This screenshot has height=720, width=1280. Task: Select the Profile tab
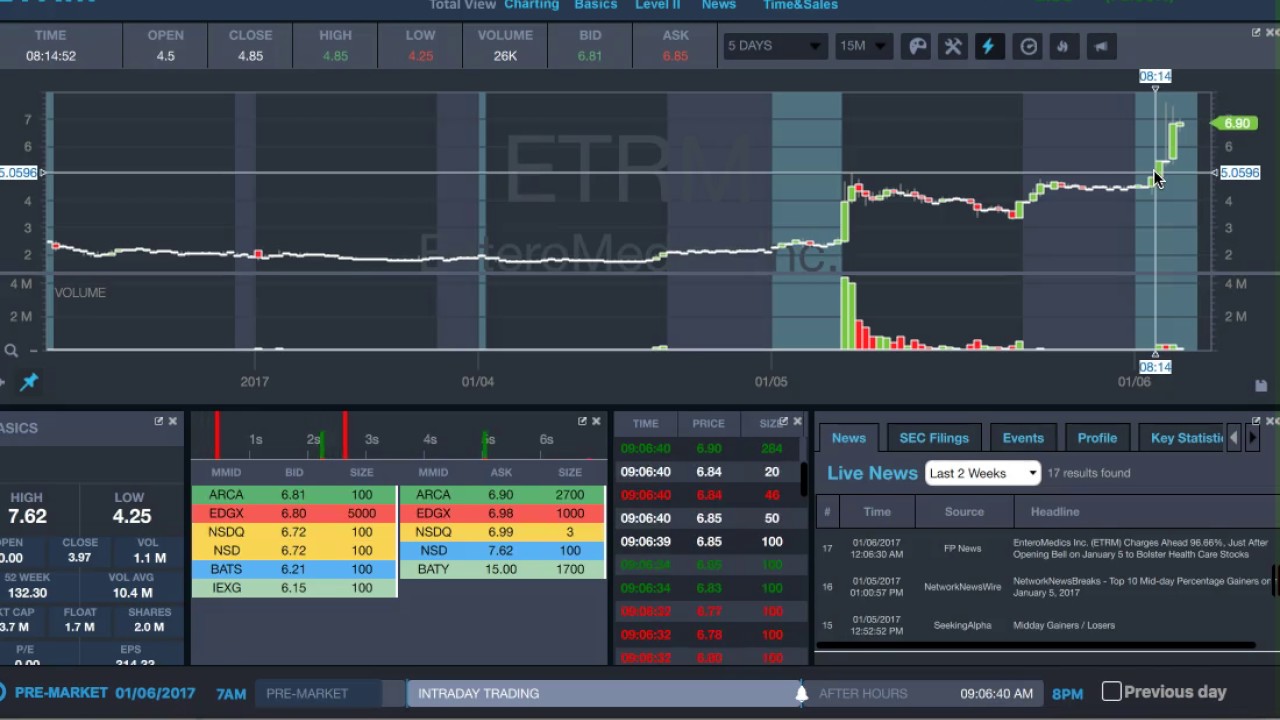tap(1097, 438)
